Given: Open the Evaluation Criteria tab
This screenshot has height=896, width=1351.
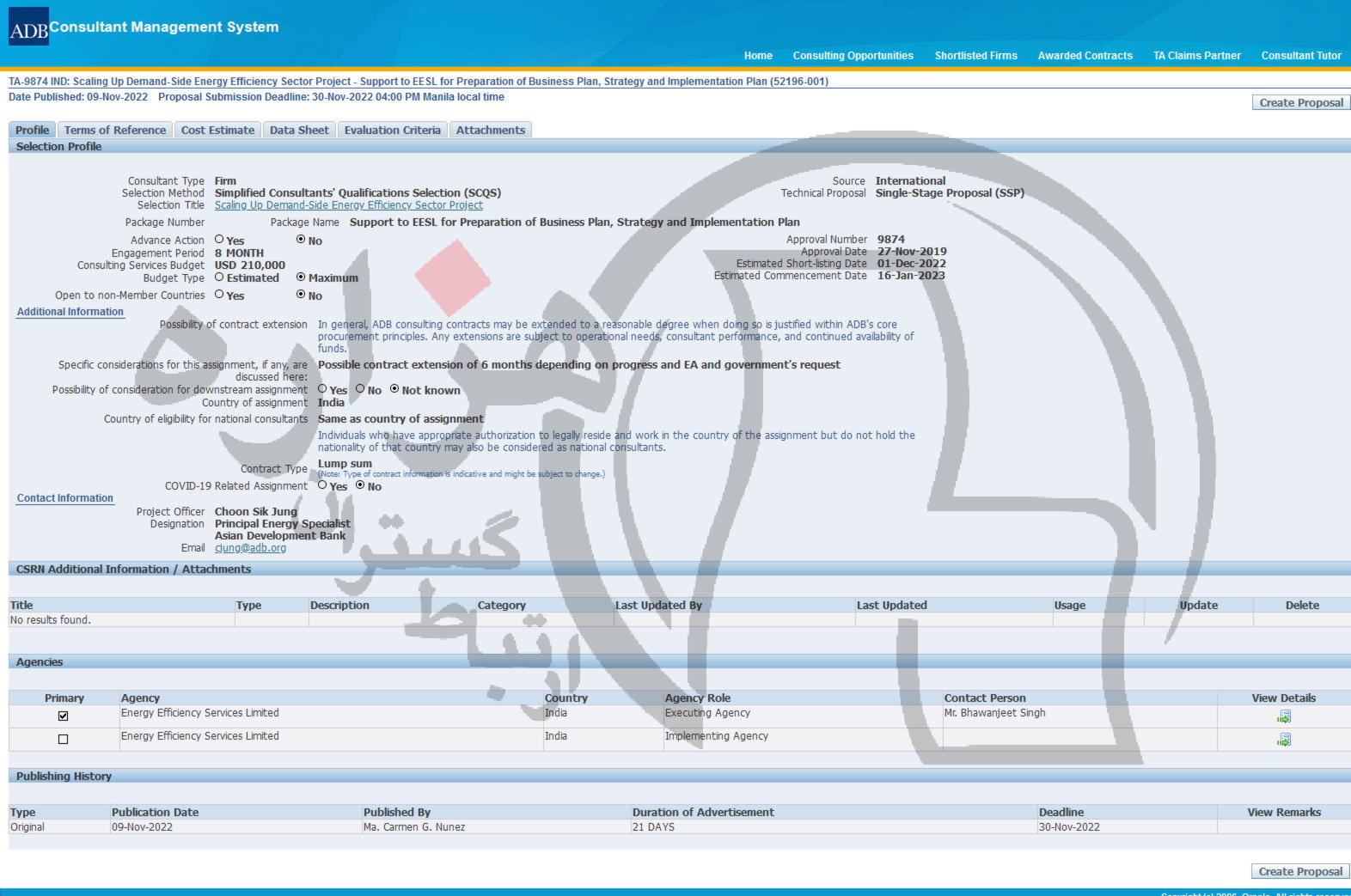Looking at the screenshot, I should 393,130.
